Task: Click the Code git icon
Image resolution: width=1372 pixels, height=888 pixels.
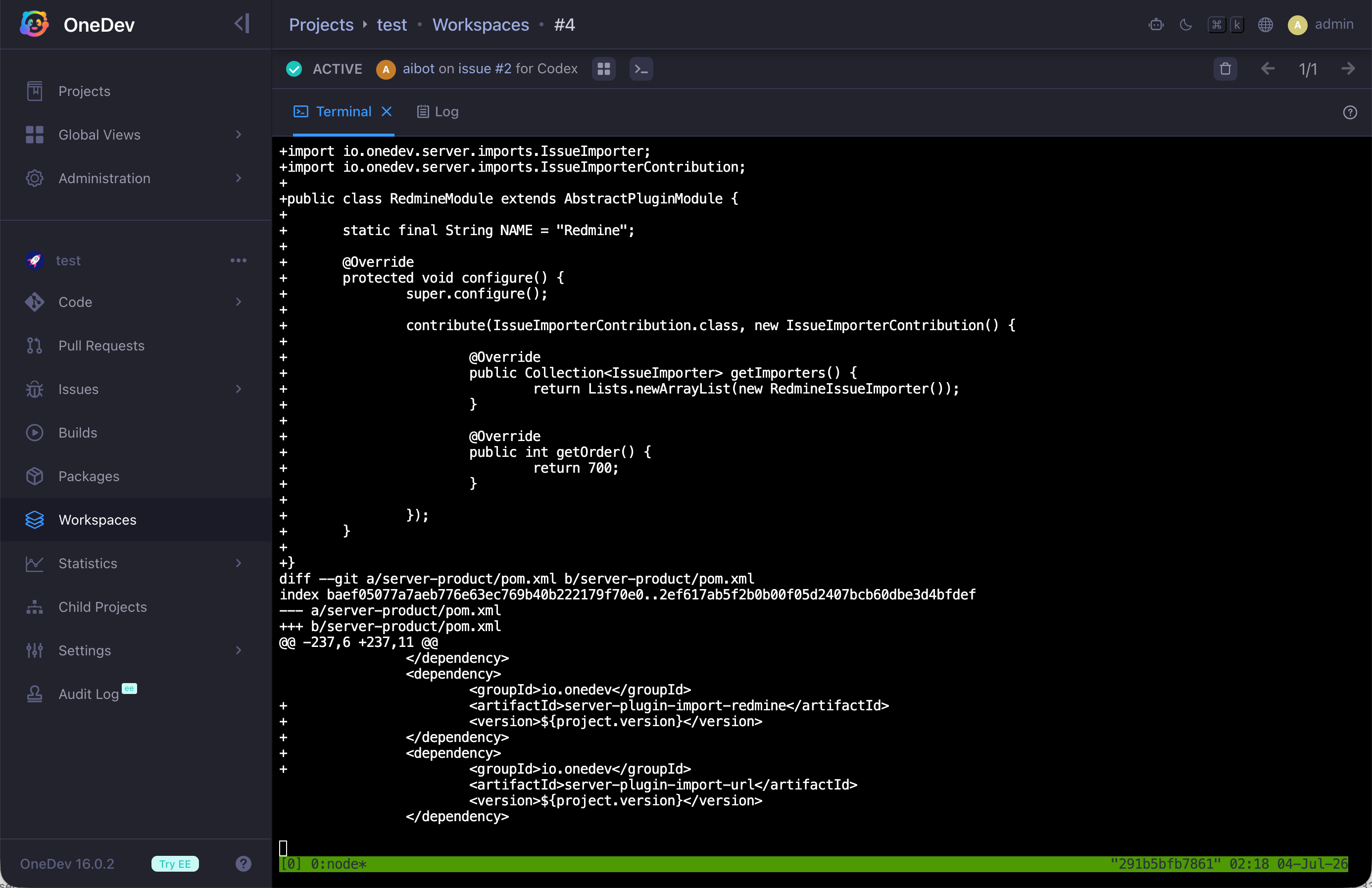Action: [35, 302]
